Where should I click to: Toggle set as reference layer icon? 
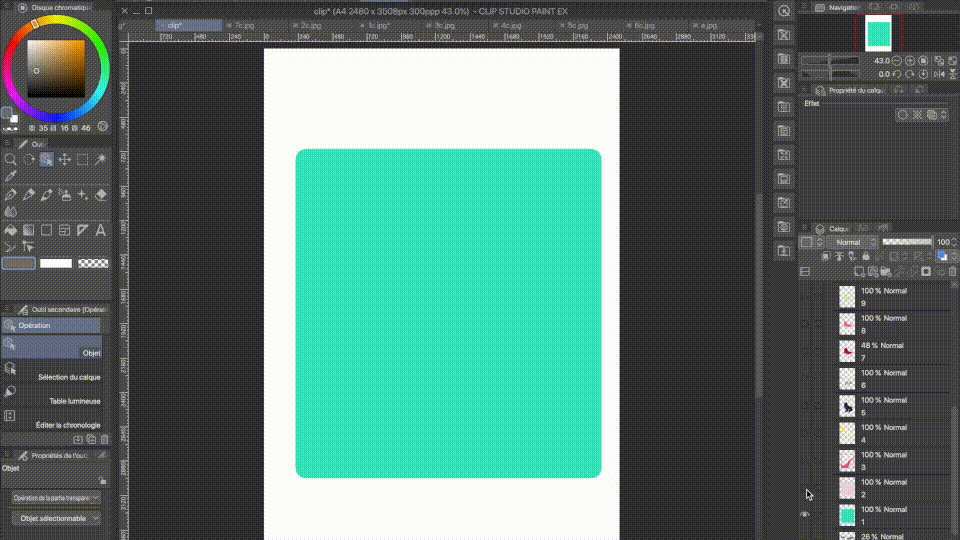click(x=839, y=256)
